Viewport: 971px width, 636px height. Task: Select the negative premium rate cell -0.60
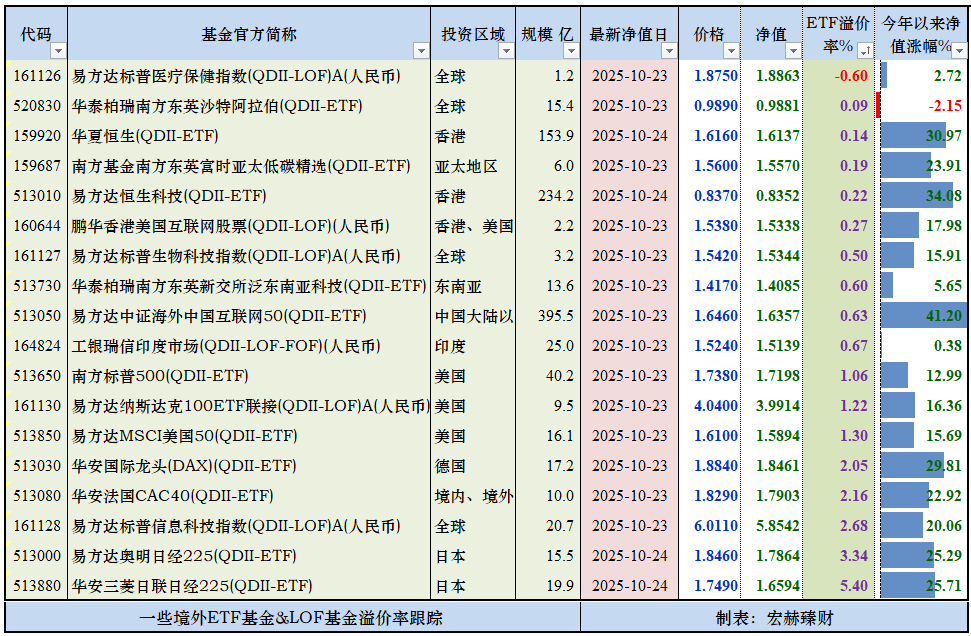coord(838,76)
